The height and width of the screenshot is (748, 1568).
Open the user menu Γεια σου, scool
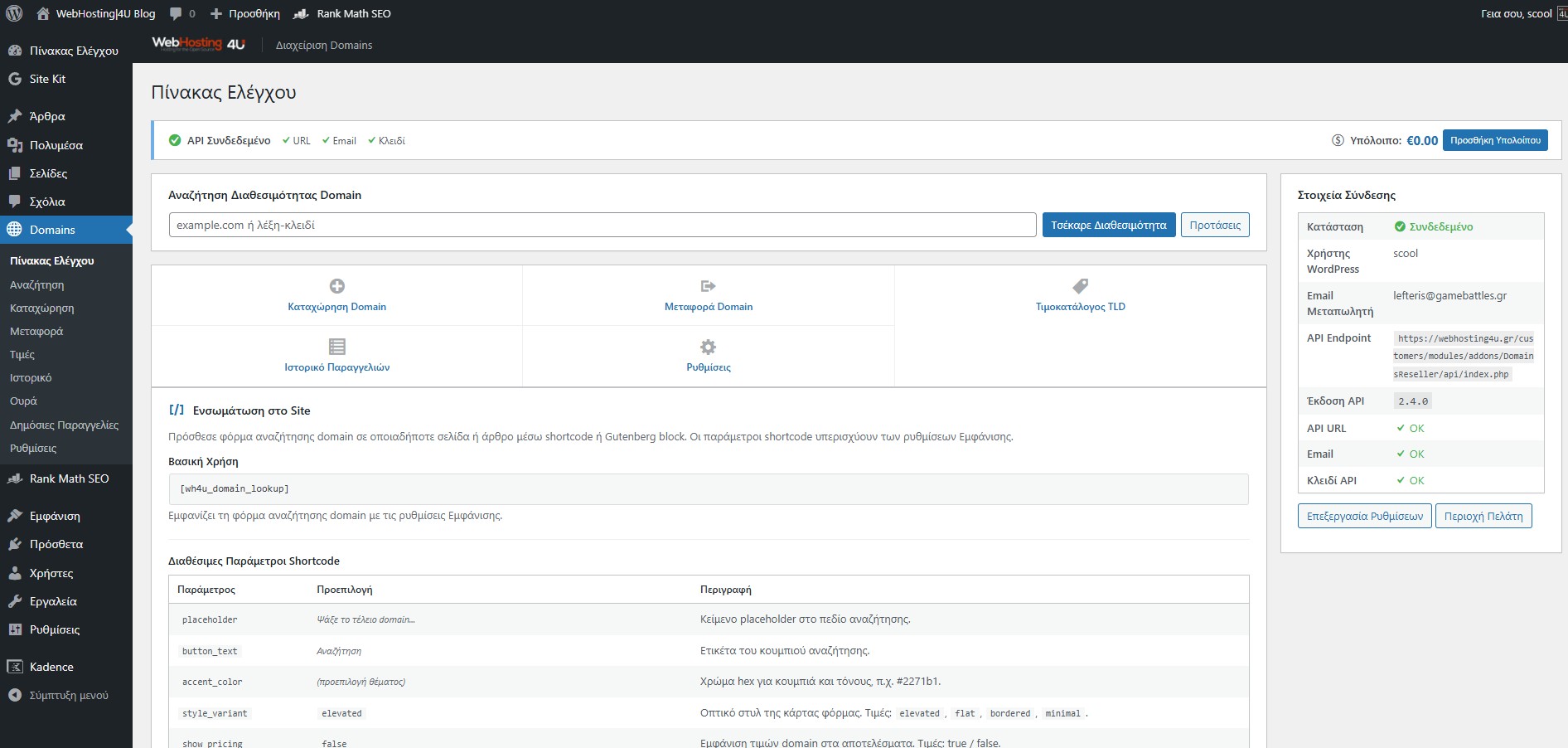point(1517,13)
